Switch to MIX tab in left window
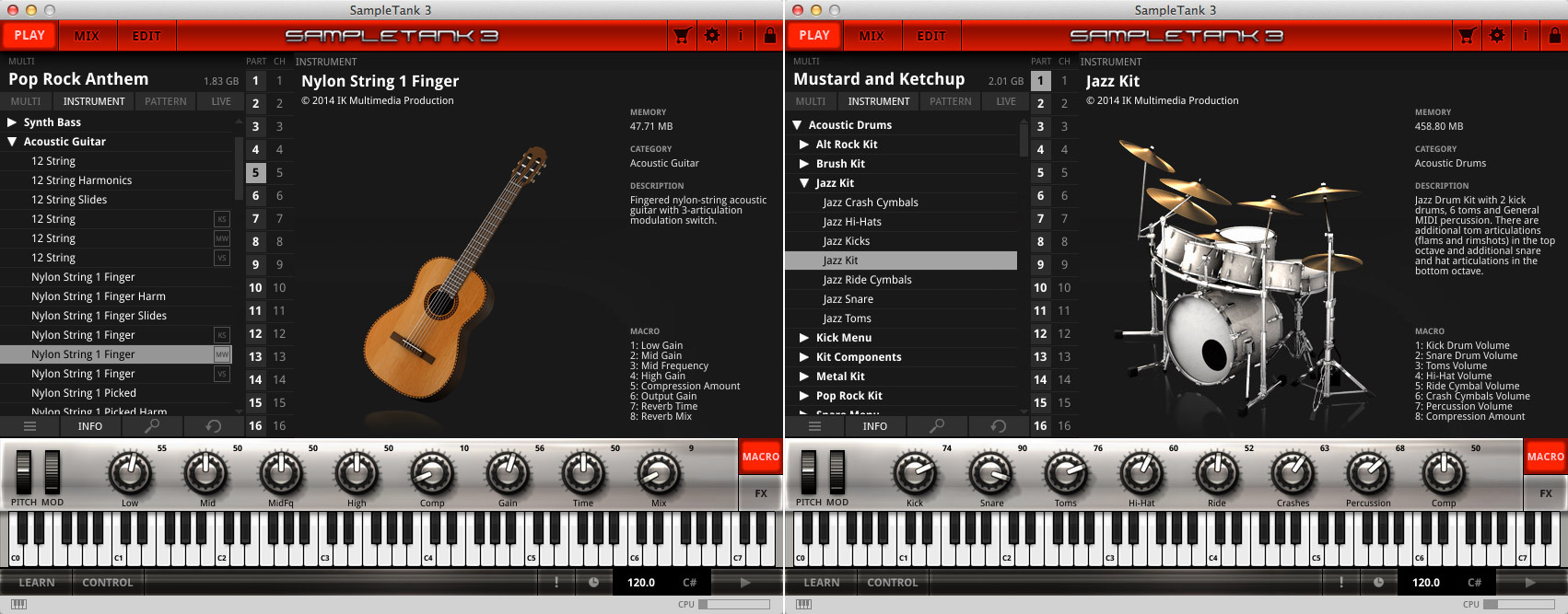Viewport: 1568px width, 614px height. coord(87,36)
